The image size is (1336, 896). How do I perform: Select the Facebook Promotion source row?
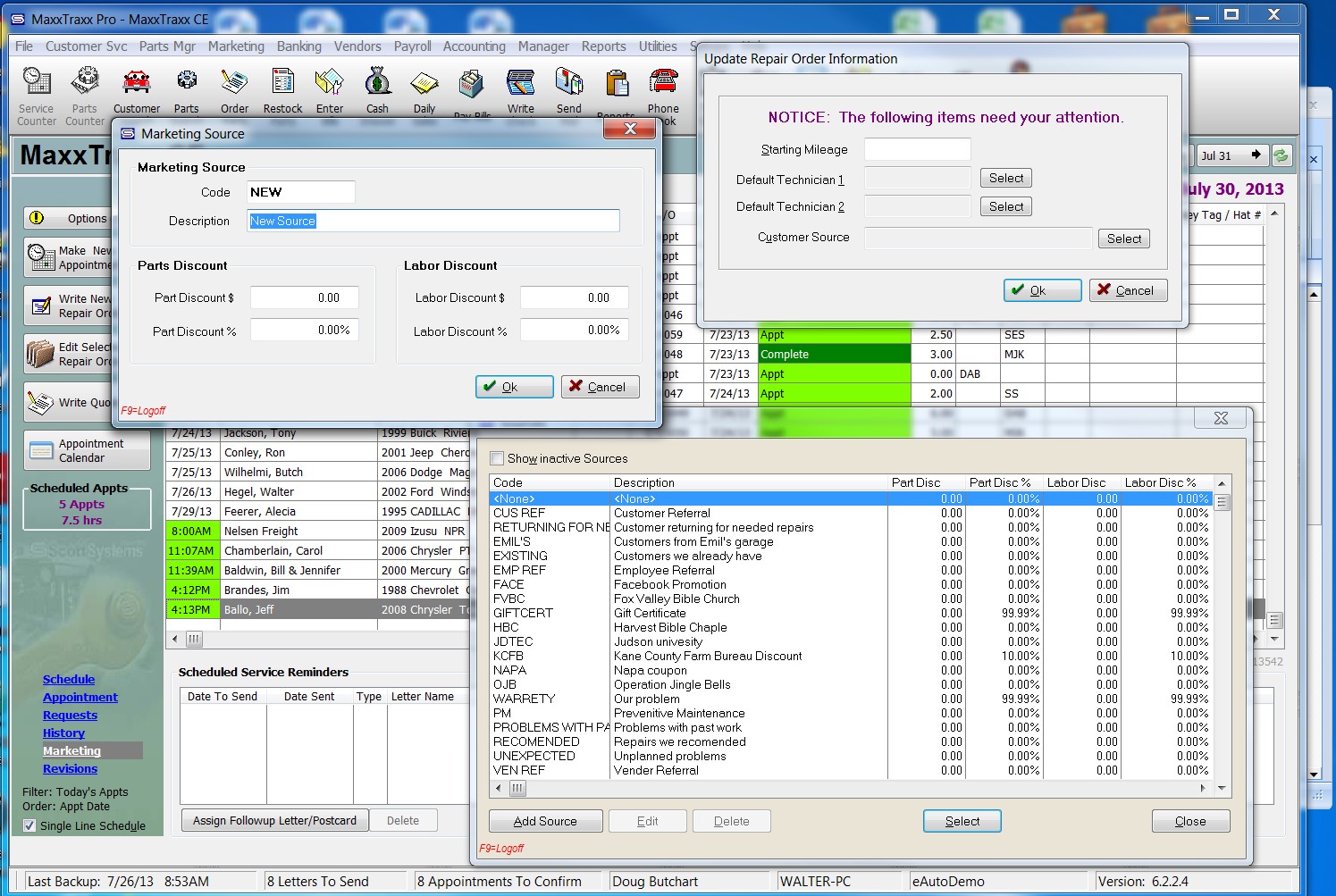(851, 584)
